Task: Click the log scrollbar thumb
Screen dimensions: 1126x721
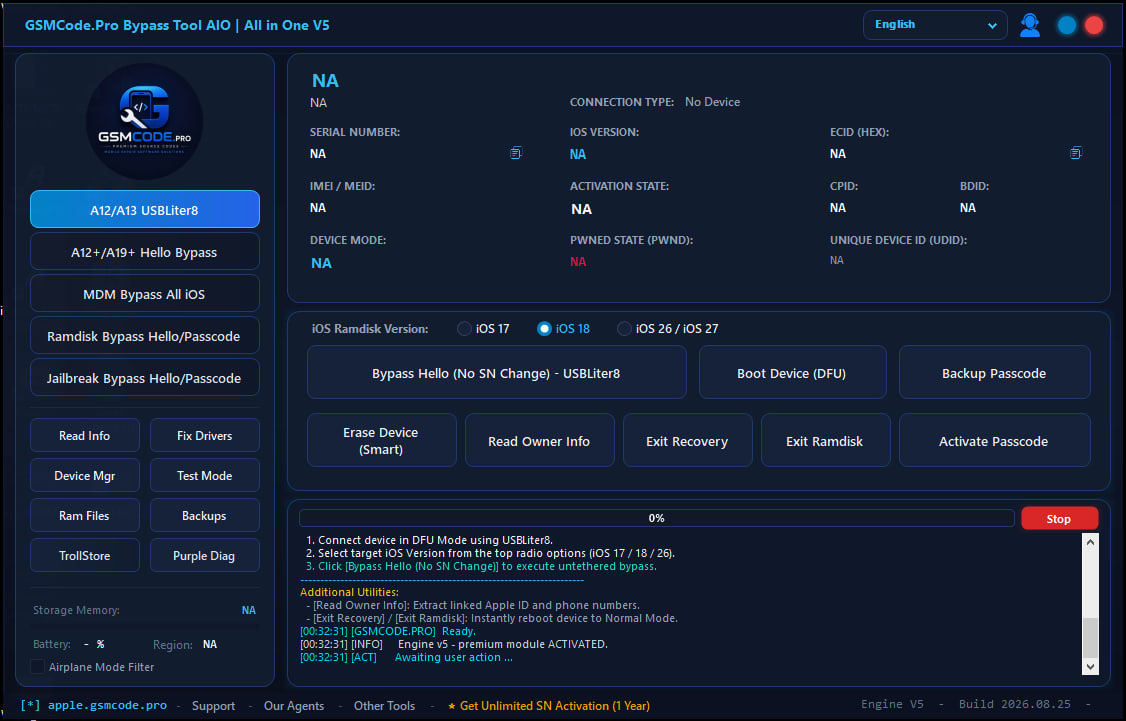Action: 1090,638
